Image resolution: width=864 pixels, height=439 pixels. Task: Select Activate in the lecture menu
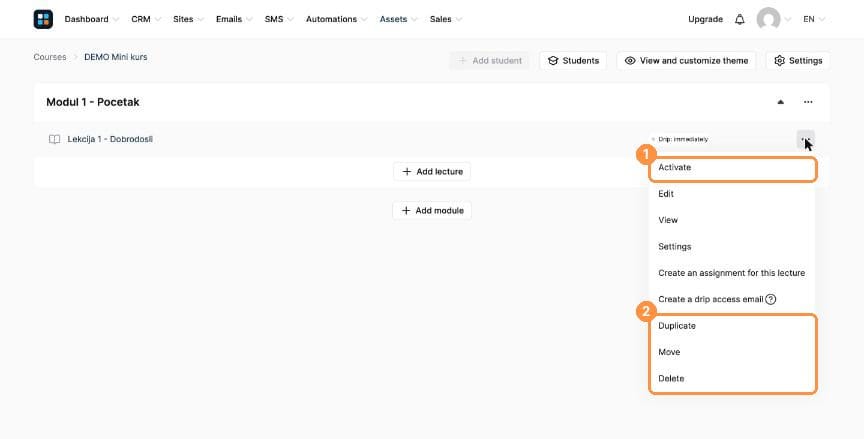(732, 167)
